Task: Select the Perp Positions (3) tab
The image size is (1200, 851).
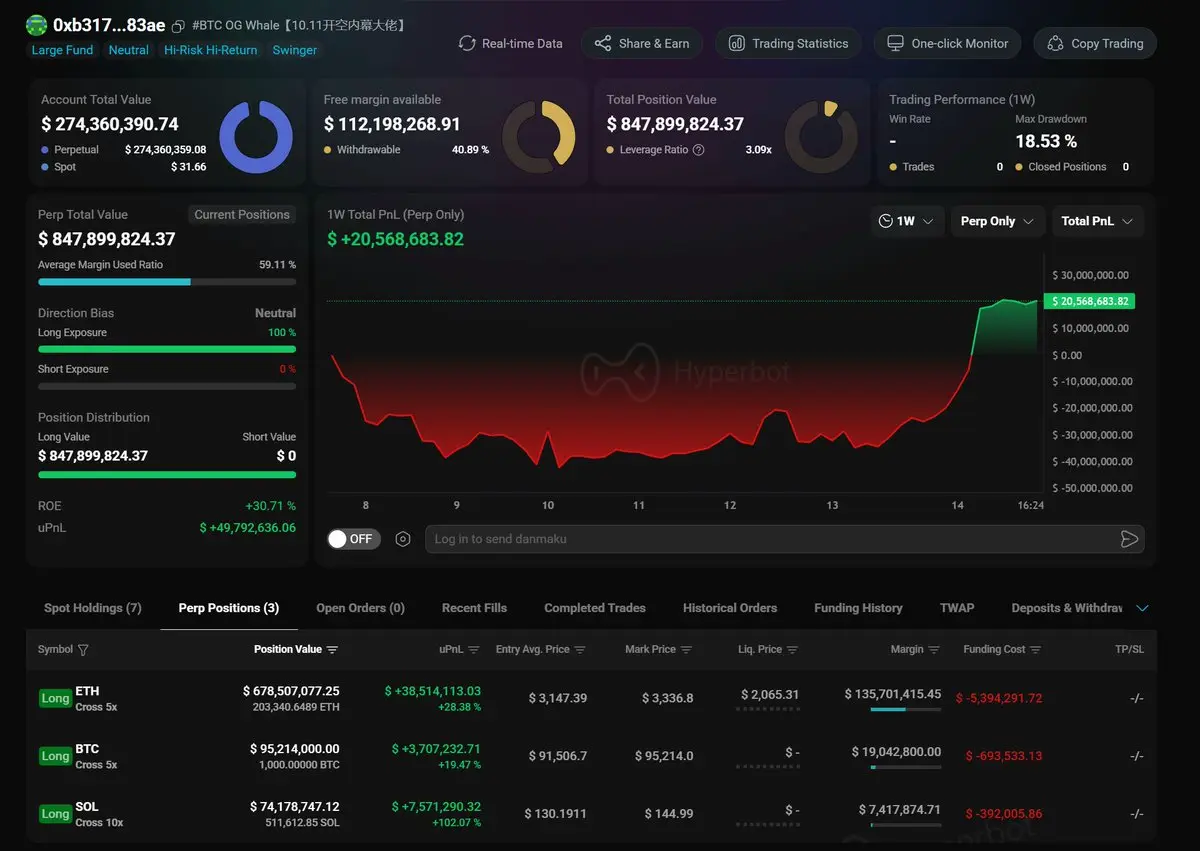Action: 229,608
